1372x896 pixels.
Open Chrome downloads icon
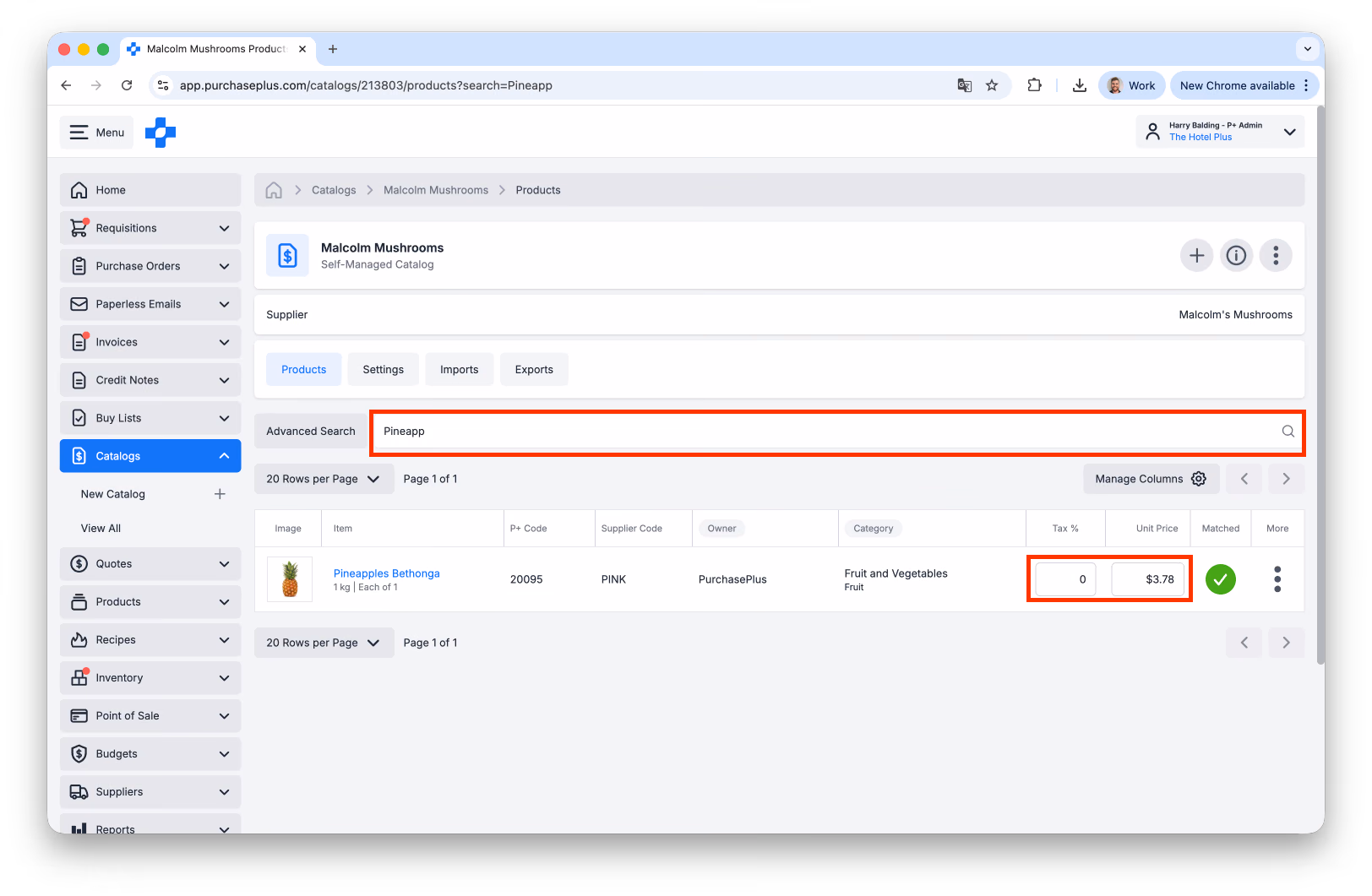coord(1080,85)
